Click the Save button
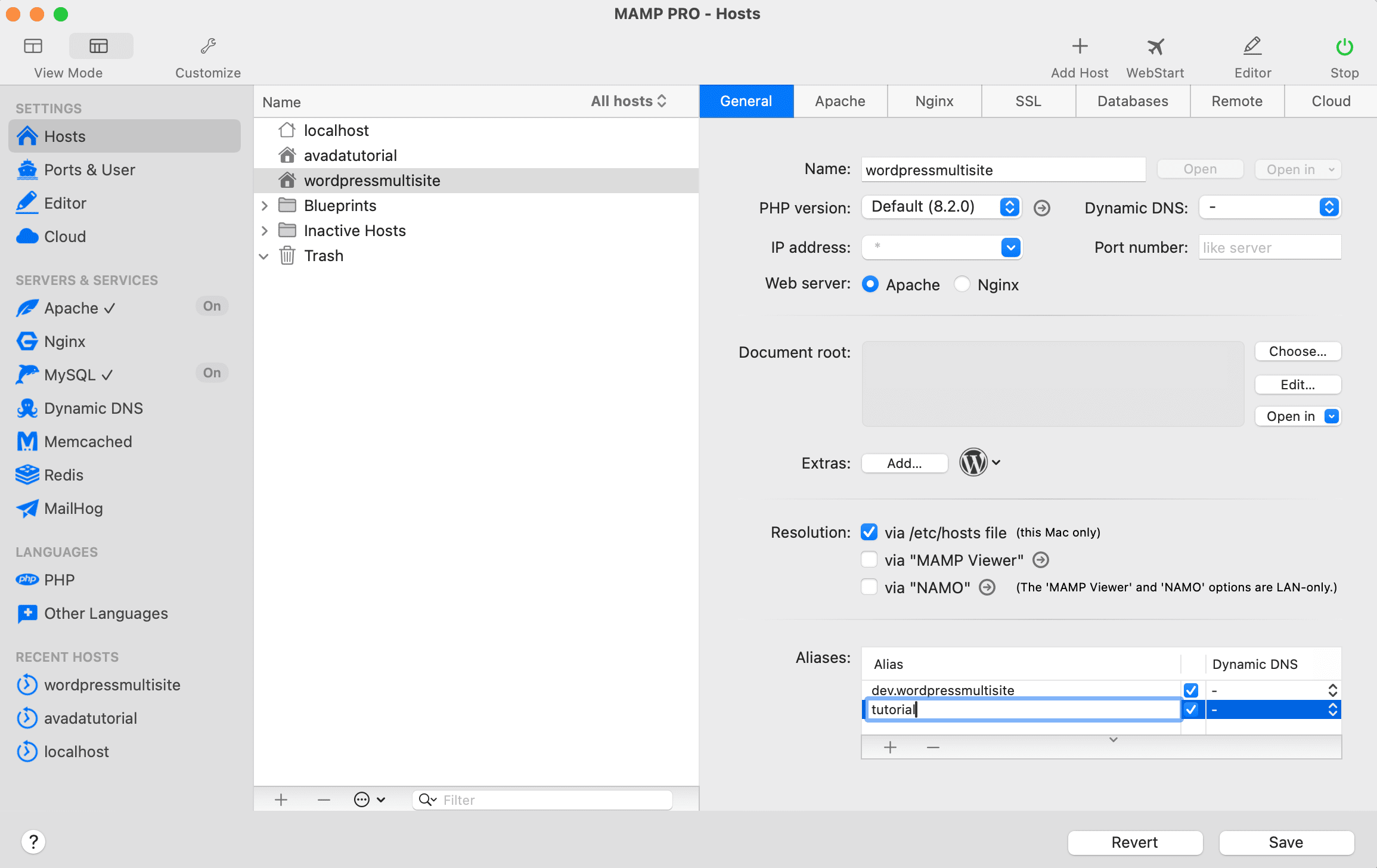Image resolution: width=1377 pixels, height=868 pixels. point(1286,842)
